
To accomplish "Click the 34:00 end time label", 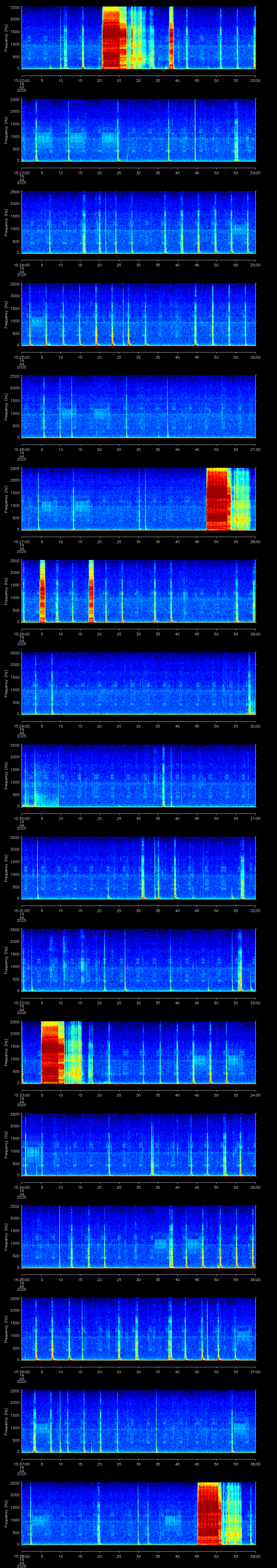I will point(255,1095).
